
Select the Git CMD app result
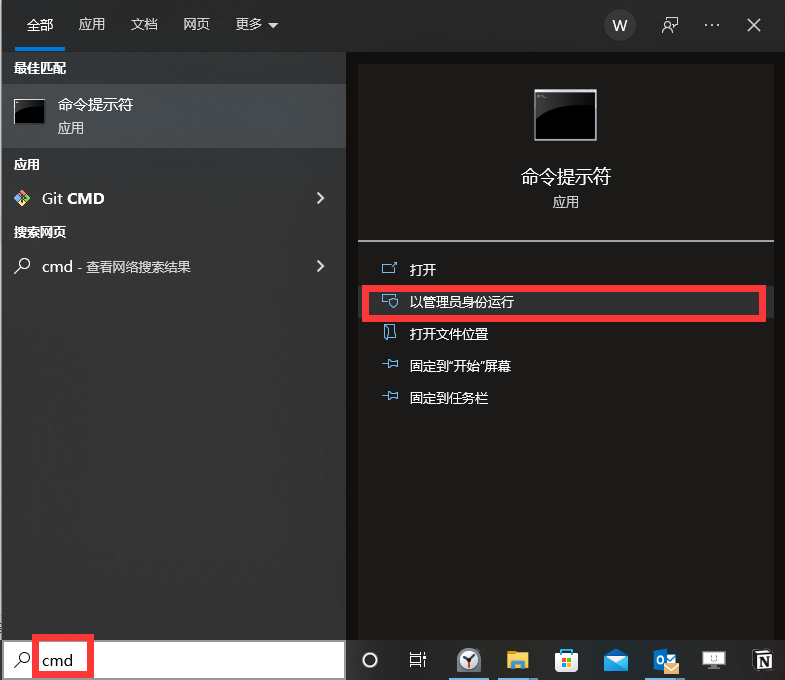tap(174, 198)
